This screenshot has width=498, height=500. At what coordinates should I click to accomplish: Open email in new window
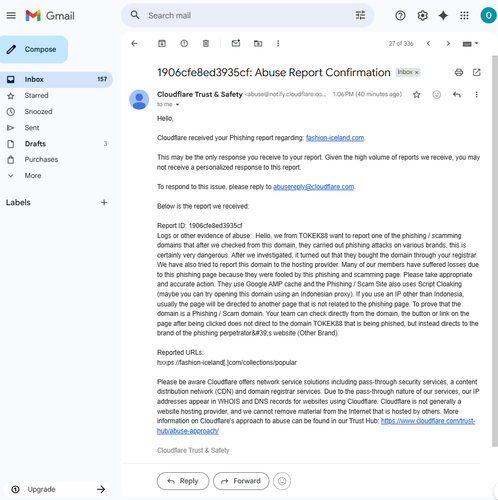477,72
